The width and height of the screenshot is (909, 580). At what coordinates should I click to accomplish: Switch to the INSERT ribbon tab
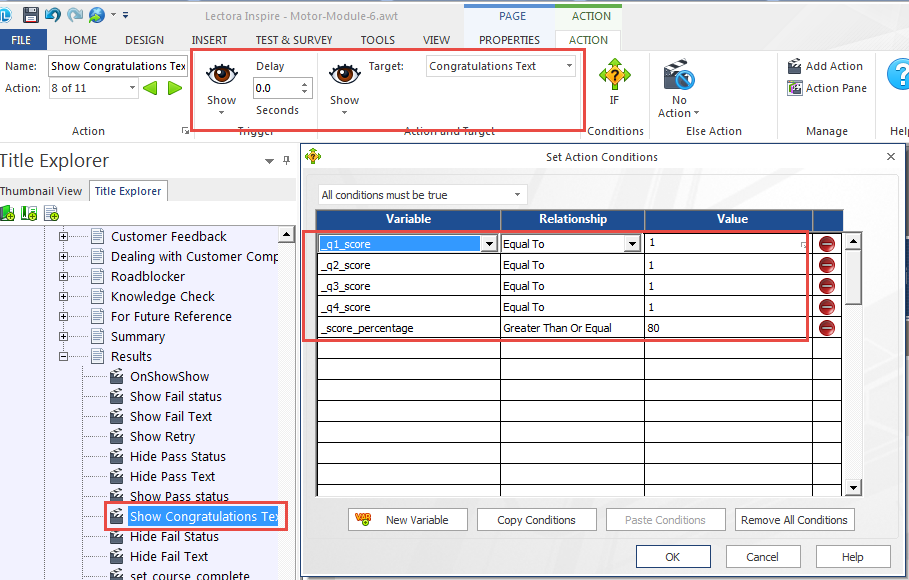(x=209, y=40)
